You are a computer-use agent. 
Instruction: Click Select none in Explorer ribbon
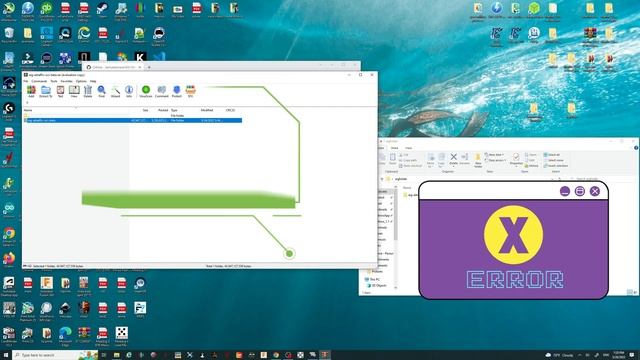click(x=553, y=160)
